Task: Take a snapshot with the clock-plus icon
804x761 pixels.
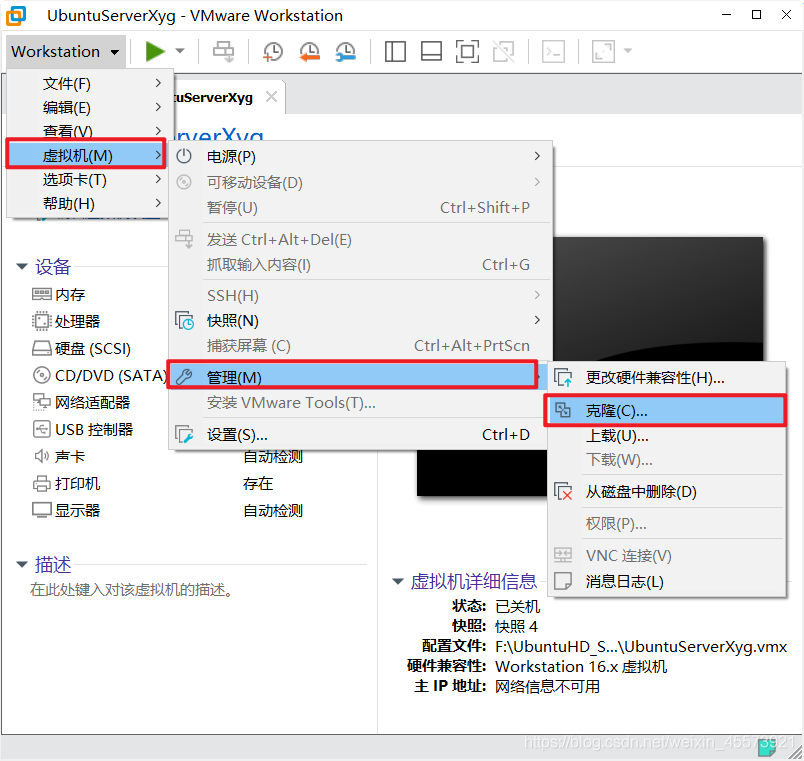Action: [272, 51]
